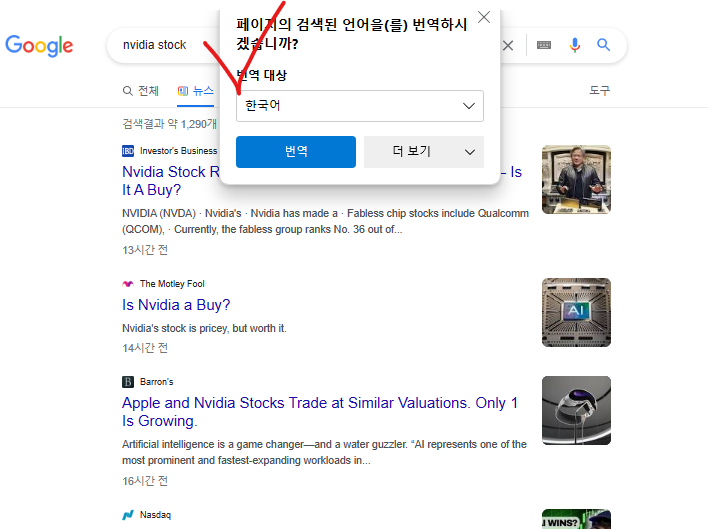Image resolution: width=708 pixels, height=529 pixels.
Task: Open the on-screen keyboard icon in search bar
Action: (544, 45)
